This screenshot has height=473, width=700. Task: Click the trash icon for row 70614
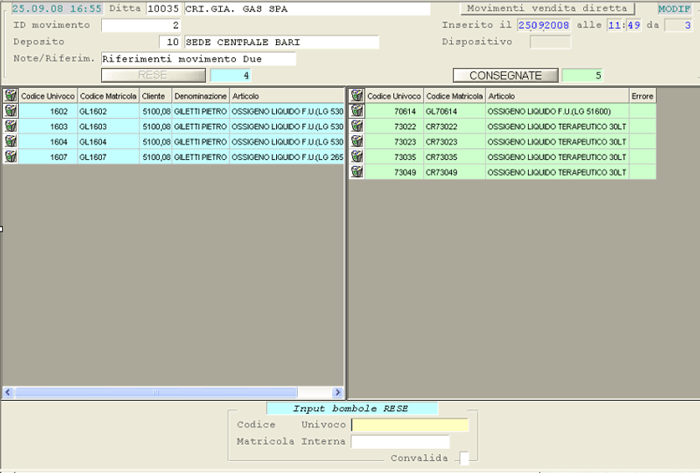[355, 111]
